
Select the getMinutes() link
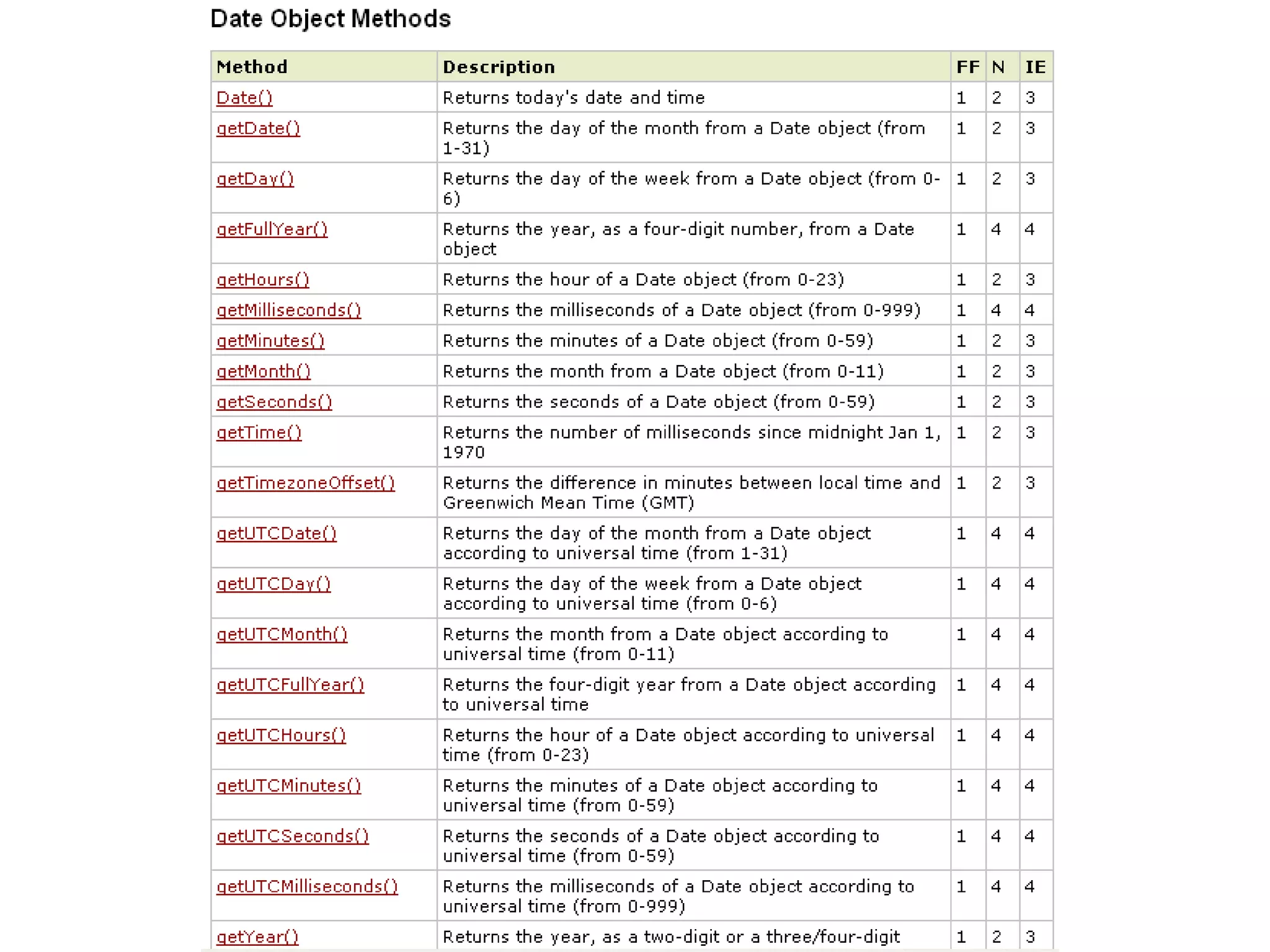tap(270, 341)
